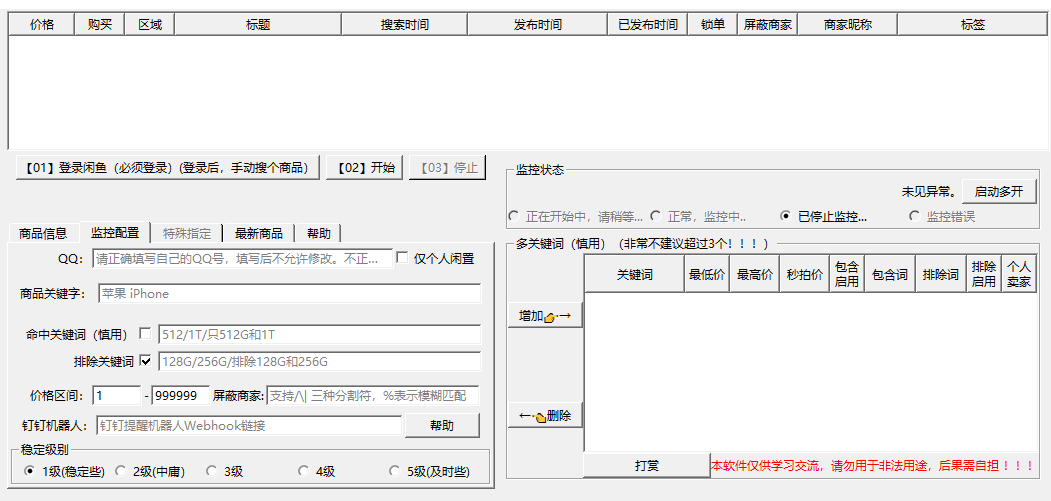Click the 商品关键字 input field

click(x=290, y=294)
